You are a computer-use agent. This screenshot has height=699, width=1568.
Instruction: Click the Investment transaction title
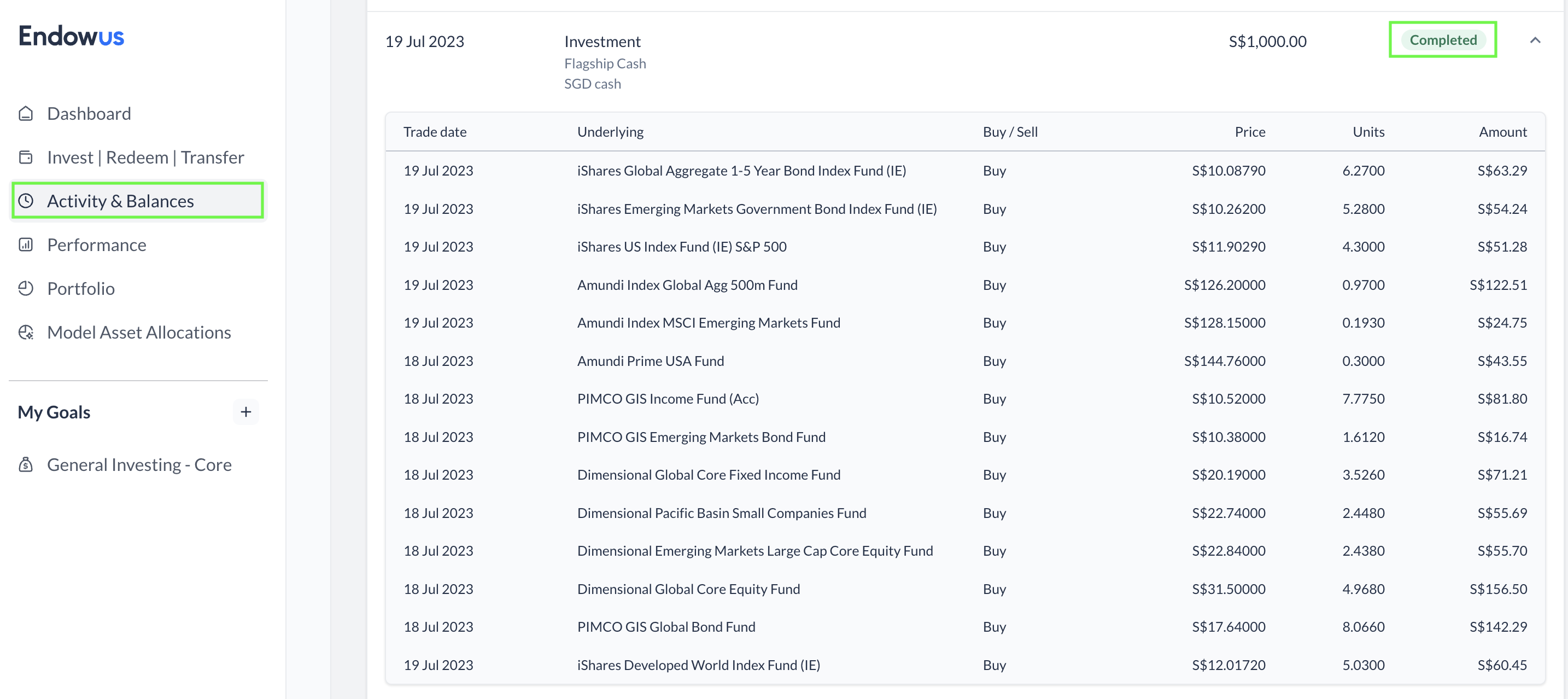coord(602,42)
